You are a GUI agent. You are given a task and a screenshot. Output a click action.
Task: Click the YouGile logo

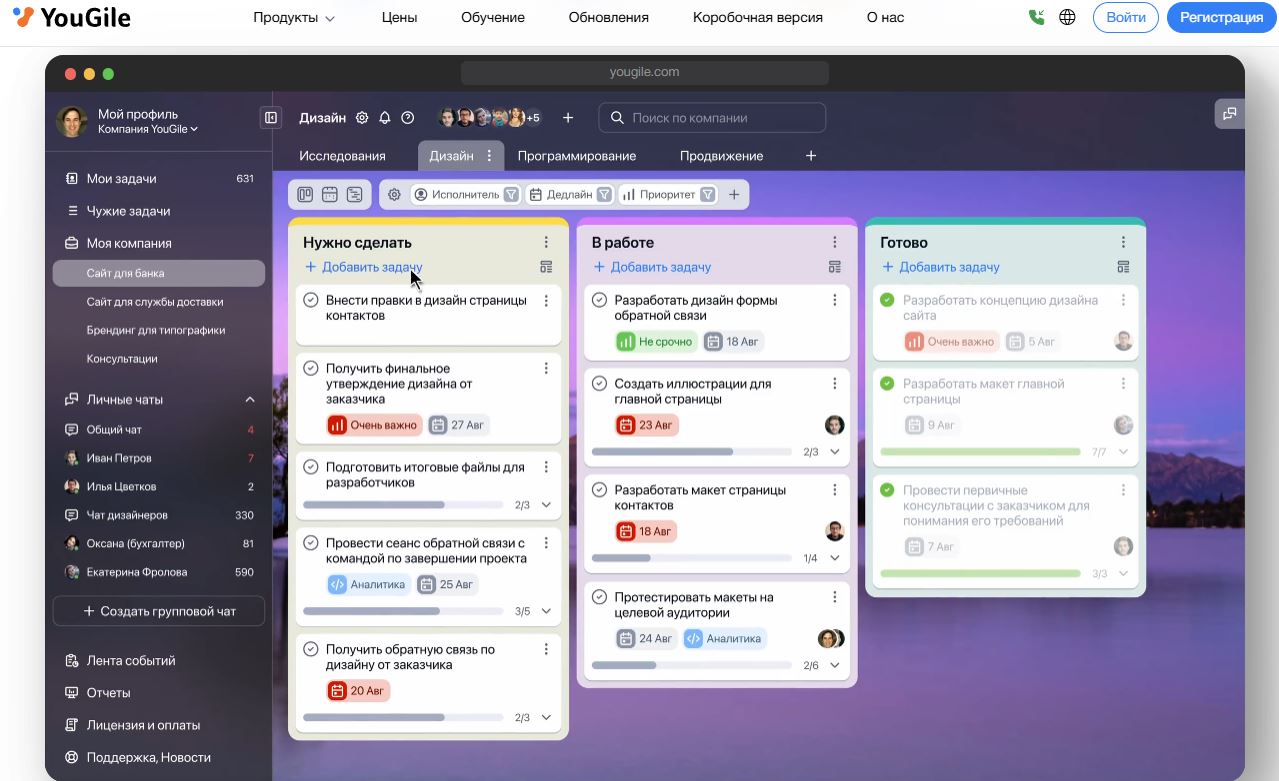71,17
